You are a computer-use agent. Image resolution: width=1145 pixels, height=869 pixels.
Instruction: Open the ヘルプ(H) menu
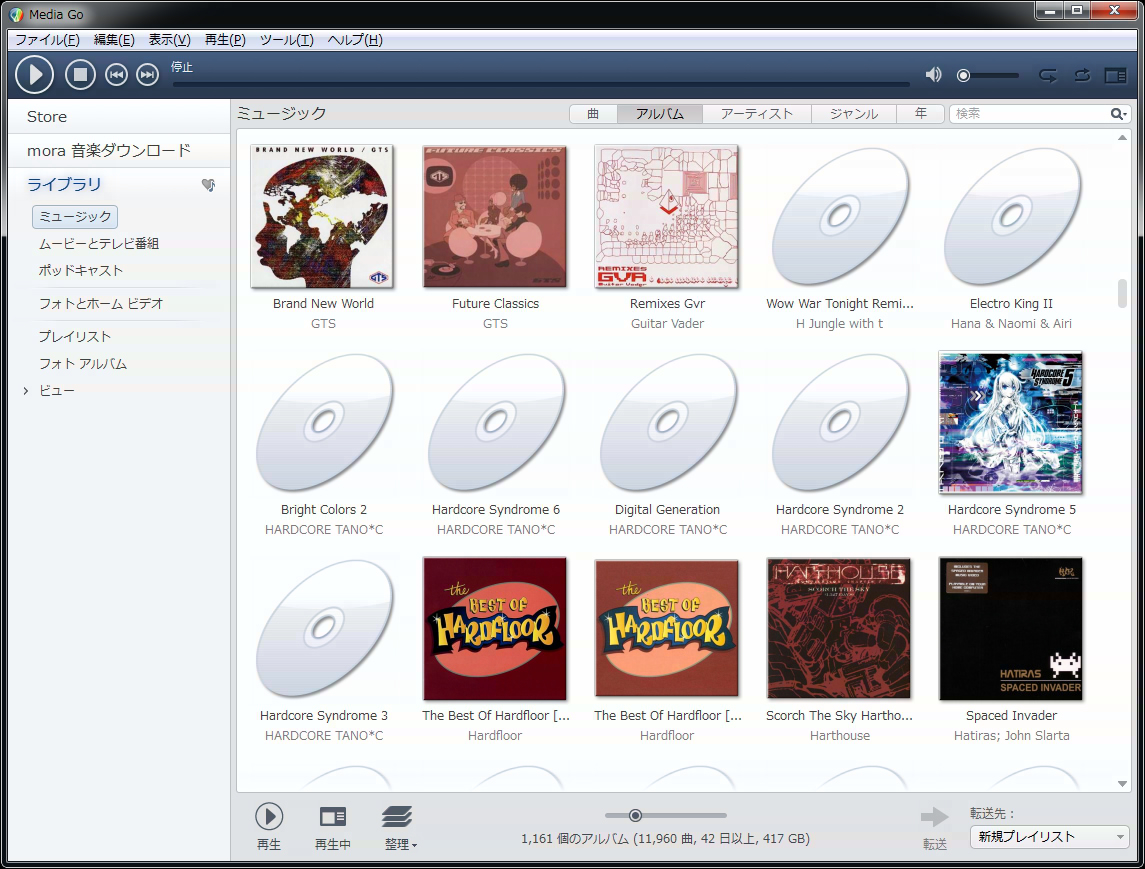355,39
